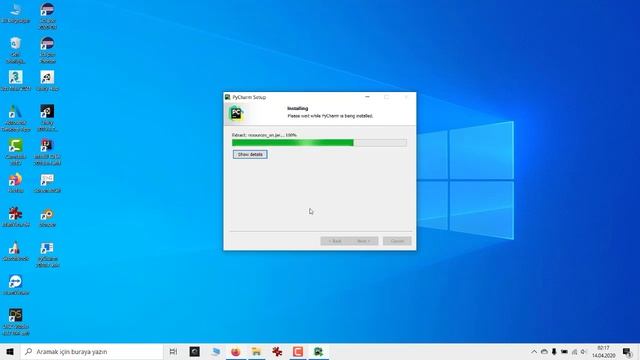640x360 pixels.
Task: Select the red splat desktop shortcut
Action: (16, 217)
